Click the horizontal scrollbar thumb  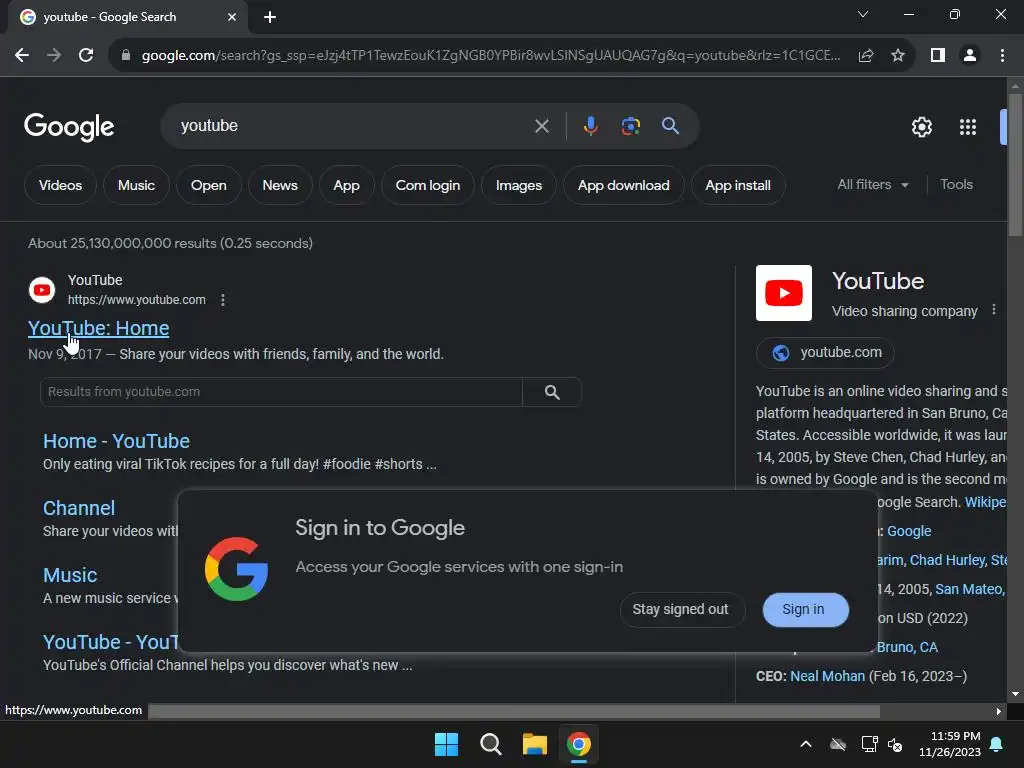(x=514, y=711)
